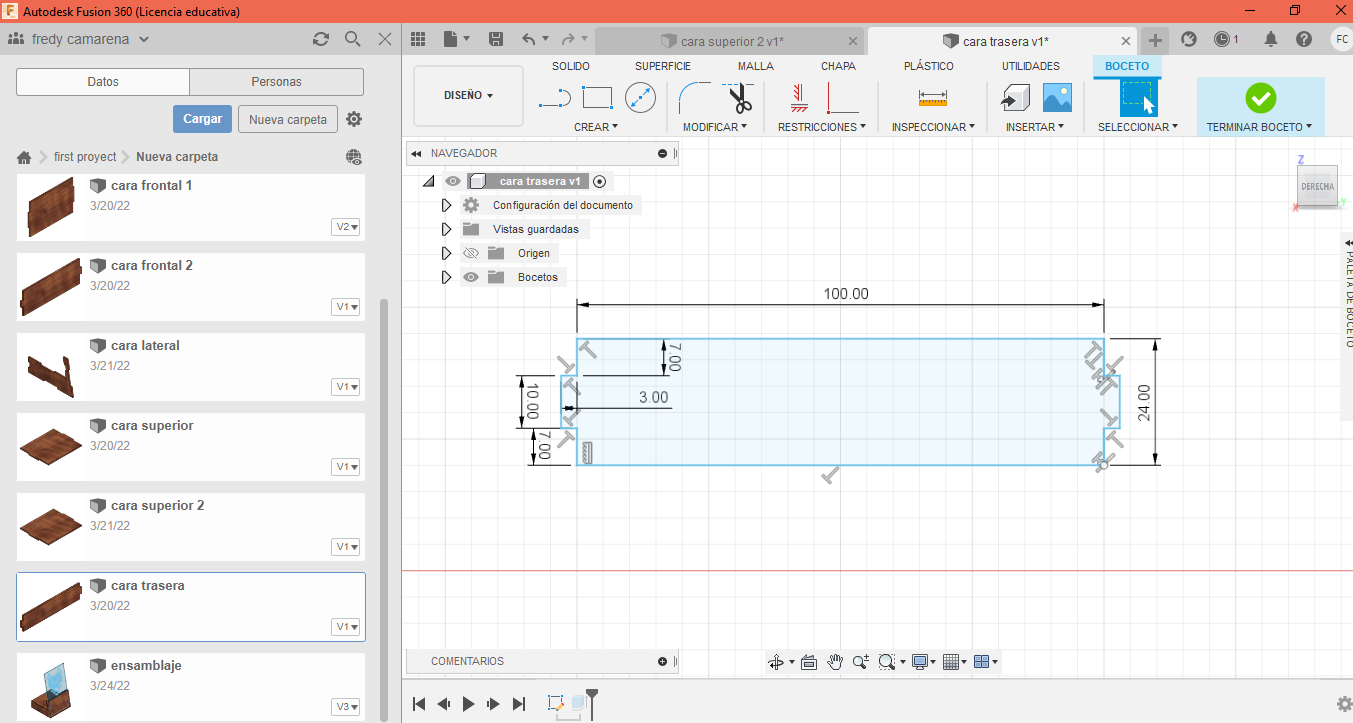
Task: Save the document with floppy icon
Action: click(496, 39)
